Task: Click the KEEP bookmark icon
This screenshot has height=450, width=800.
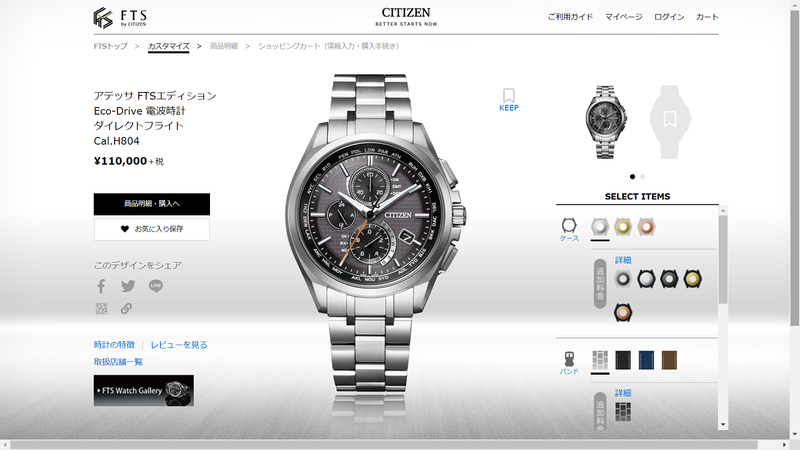Action: click(509, 99)
